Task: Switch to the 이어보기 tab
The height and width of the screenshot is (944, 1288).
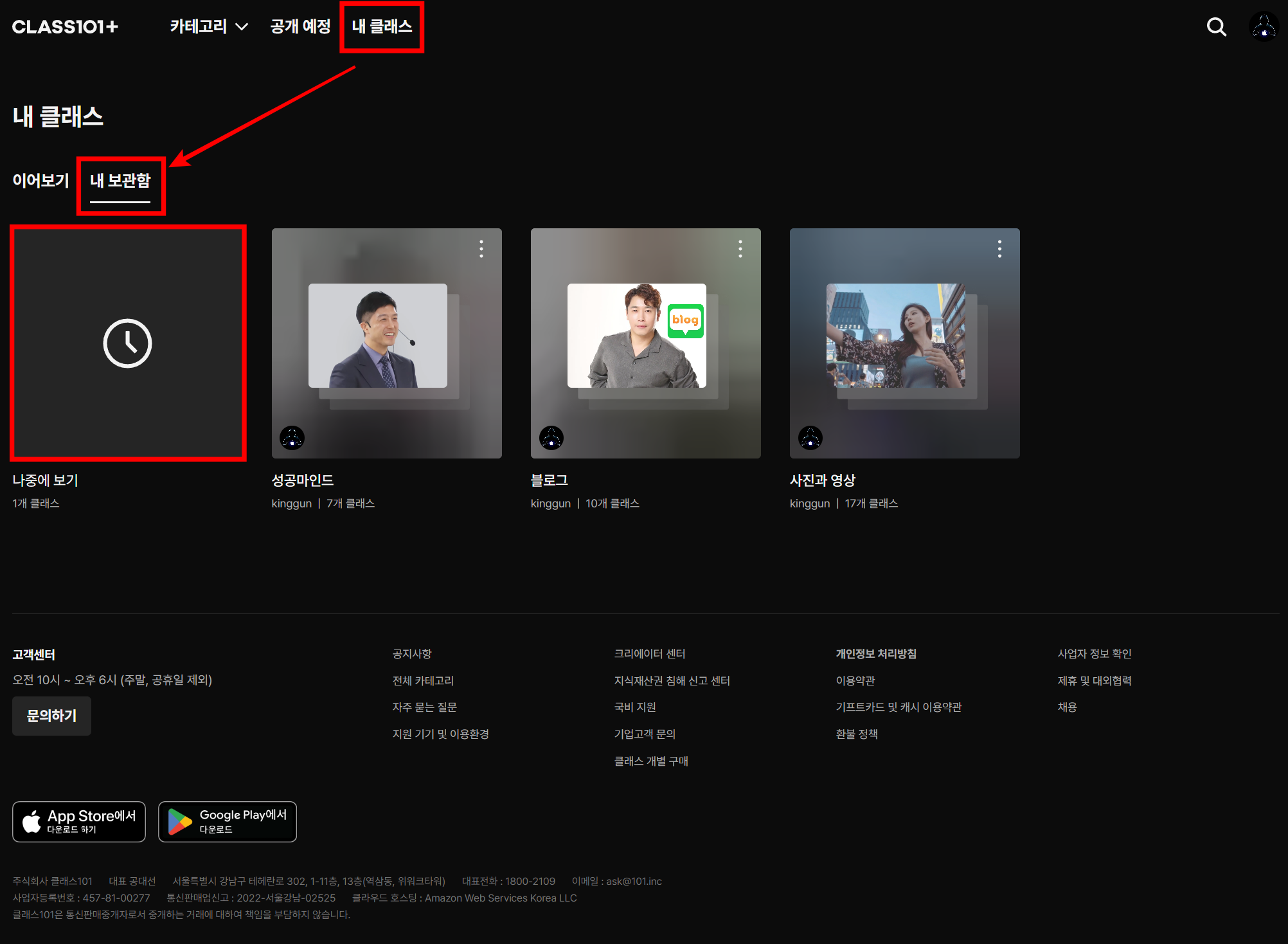Action: click(40, 181)
